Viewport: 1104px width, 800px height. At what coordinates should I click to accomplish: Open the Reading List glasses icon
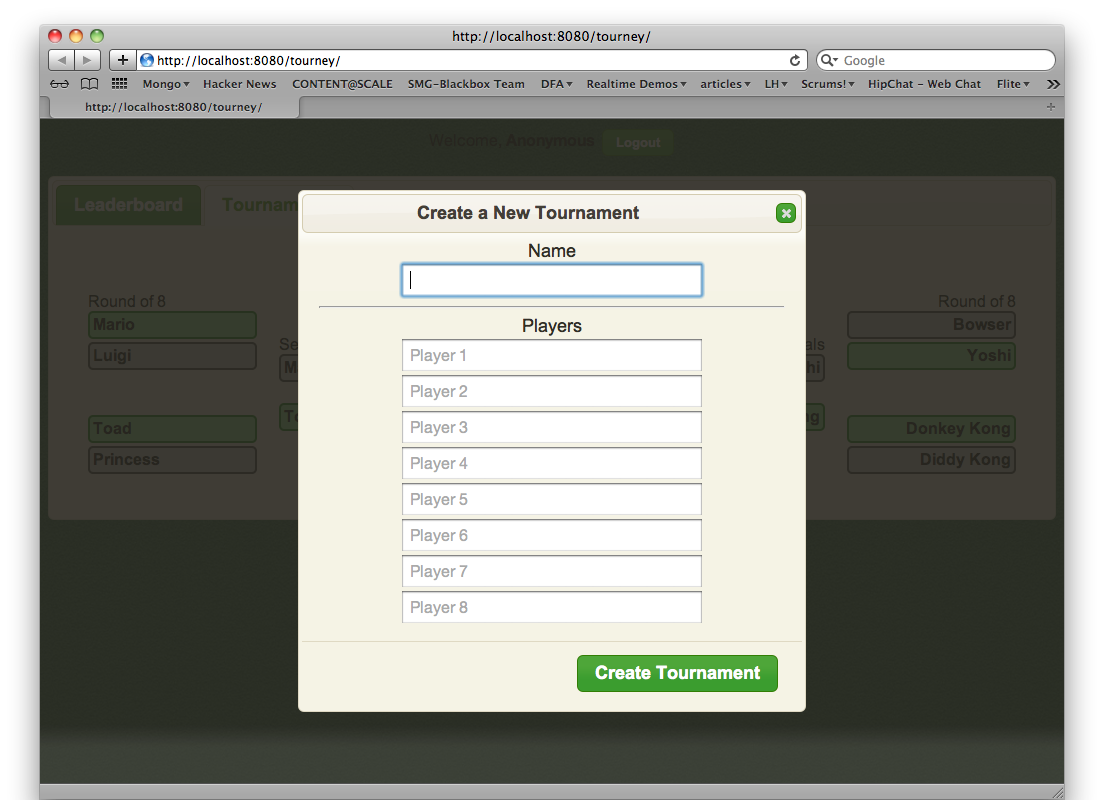click(x=60, y=84)
